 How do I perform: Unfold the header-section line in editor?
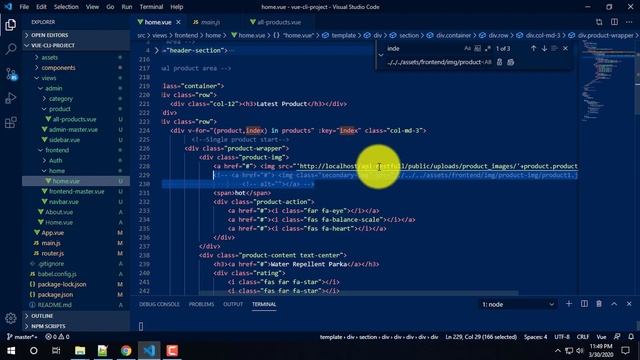pyautogui.click(x=156, y=51)
